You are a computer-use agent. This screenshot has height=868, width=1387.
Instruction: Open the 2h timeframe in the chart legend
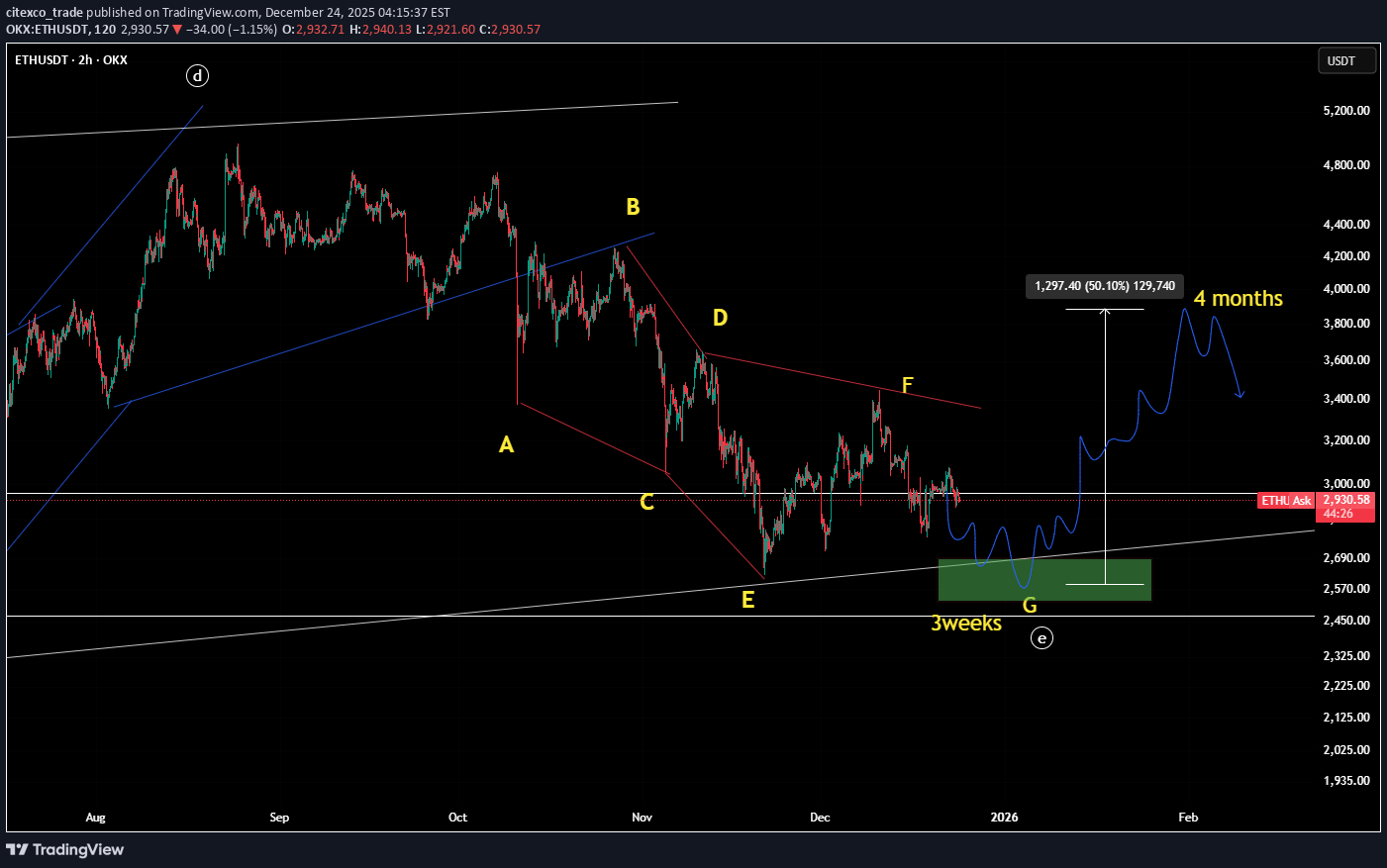tap(86, 59)
